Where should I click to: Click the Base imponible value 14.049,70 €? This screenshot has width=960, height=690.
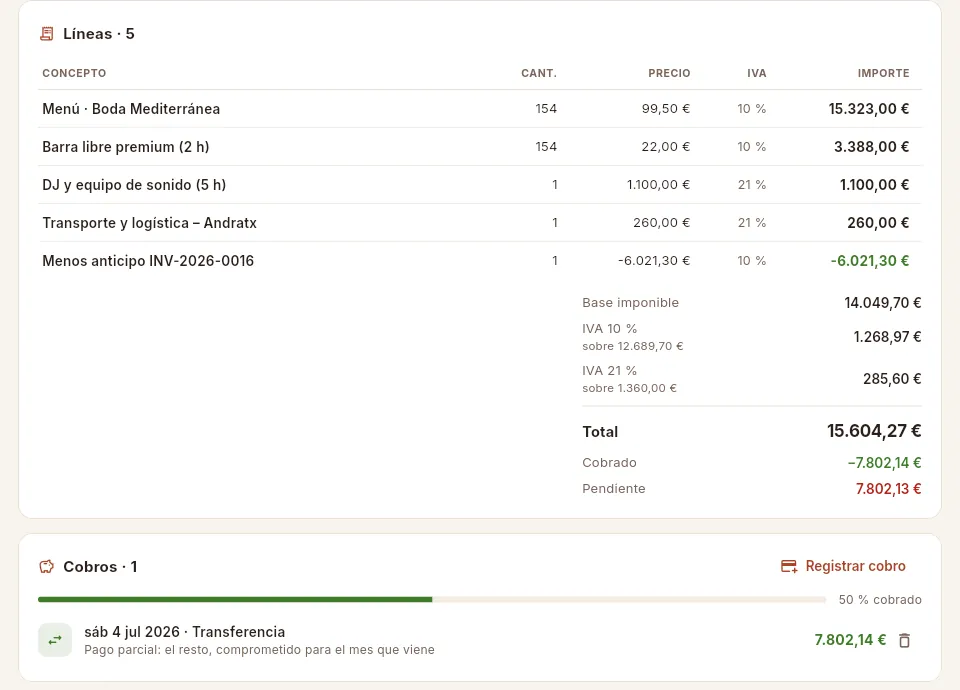click(883, 303)
